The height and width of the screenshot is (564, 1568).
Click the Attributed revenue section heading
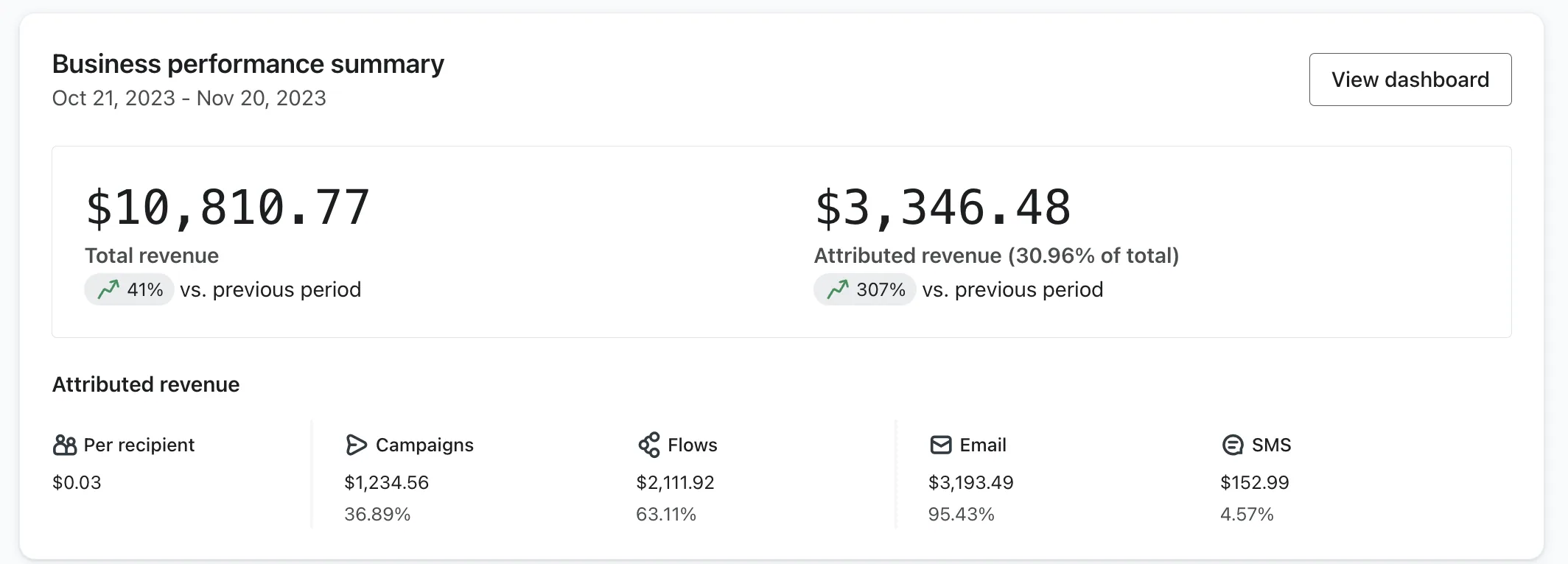coord(146,384)
